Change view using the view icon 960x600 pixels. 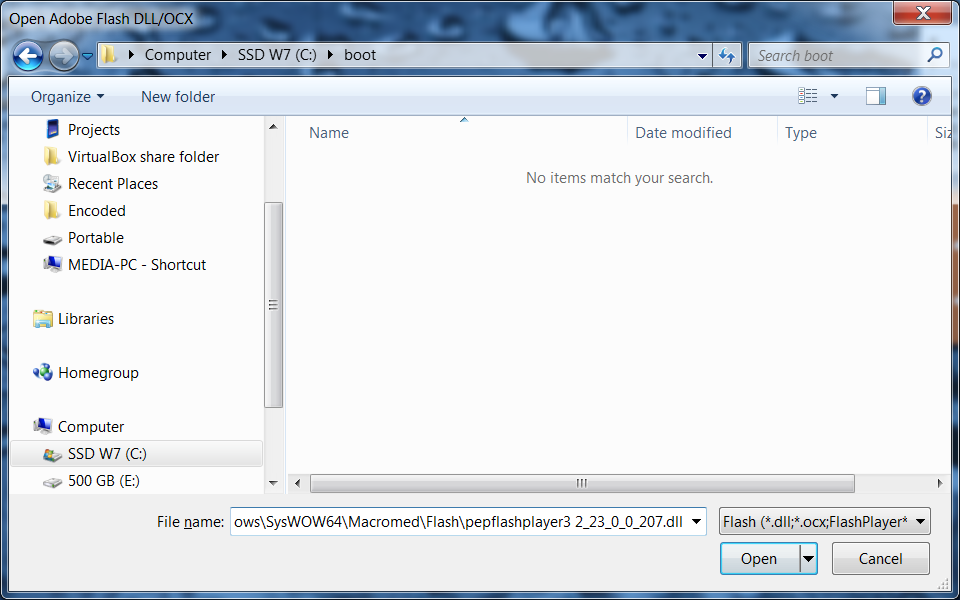pyautogui.click(x=808, y=96)
